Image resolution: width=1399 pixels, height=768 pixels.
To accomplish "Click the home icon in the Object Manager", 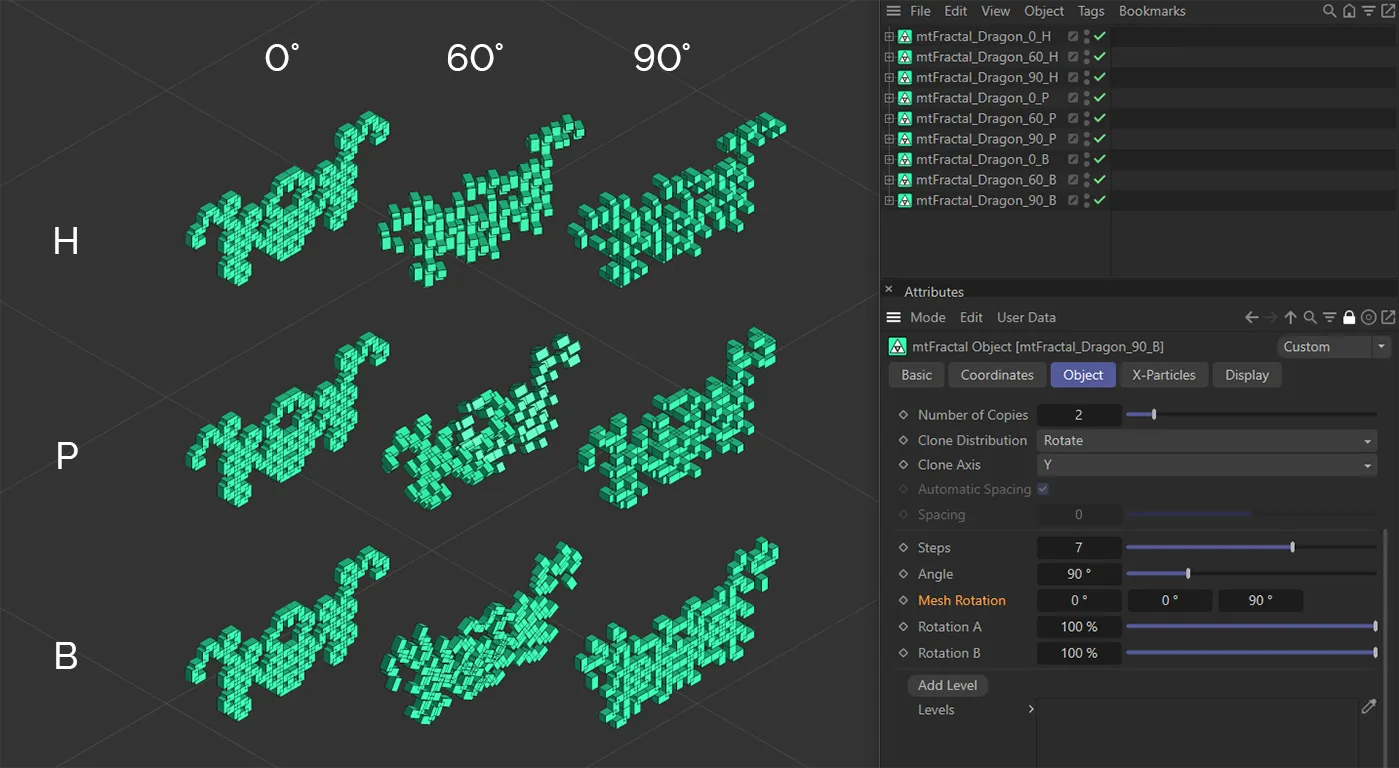I will pyautogui.click(x=1349, y=11).
